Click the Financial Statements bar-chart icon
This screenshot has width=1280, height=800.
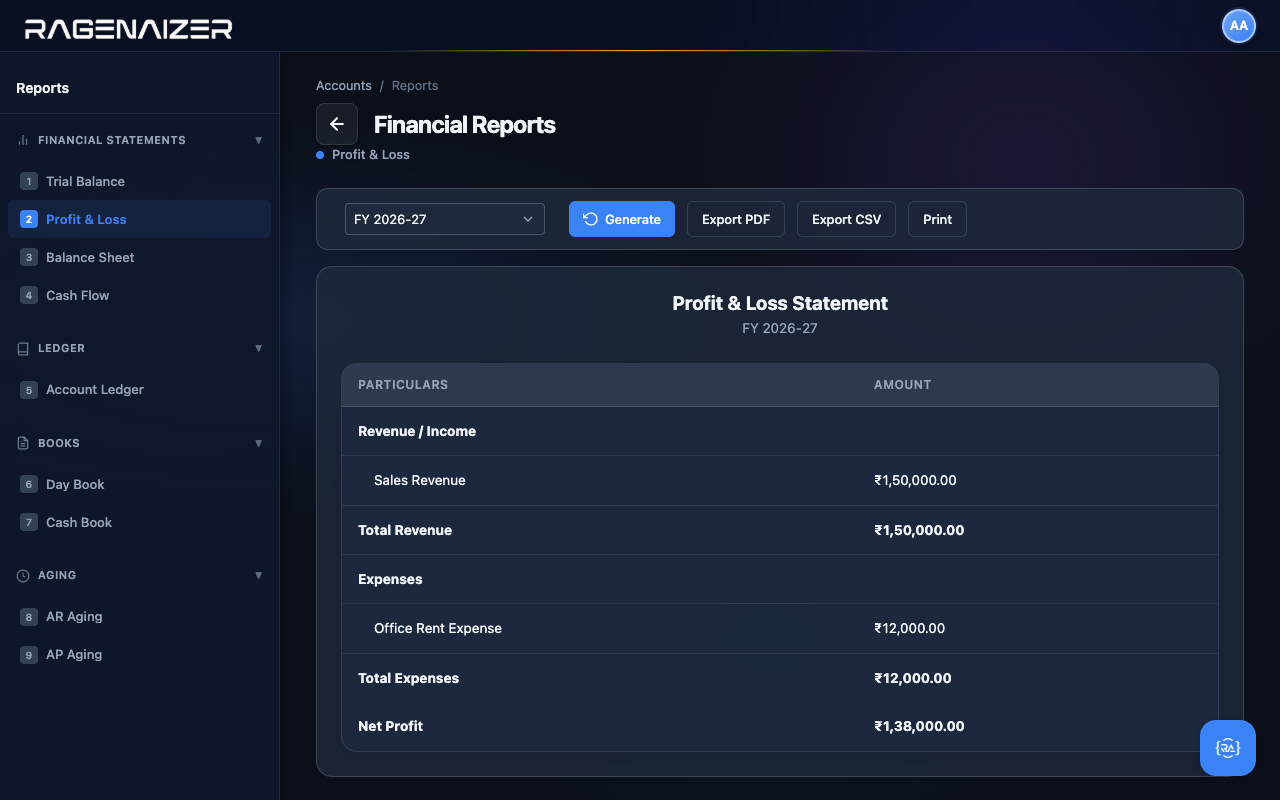point(23,140)
